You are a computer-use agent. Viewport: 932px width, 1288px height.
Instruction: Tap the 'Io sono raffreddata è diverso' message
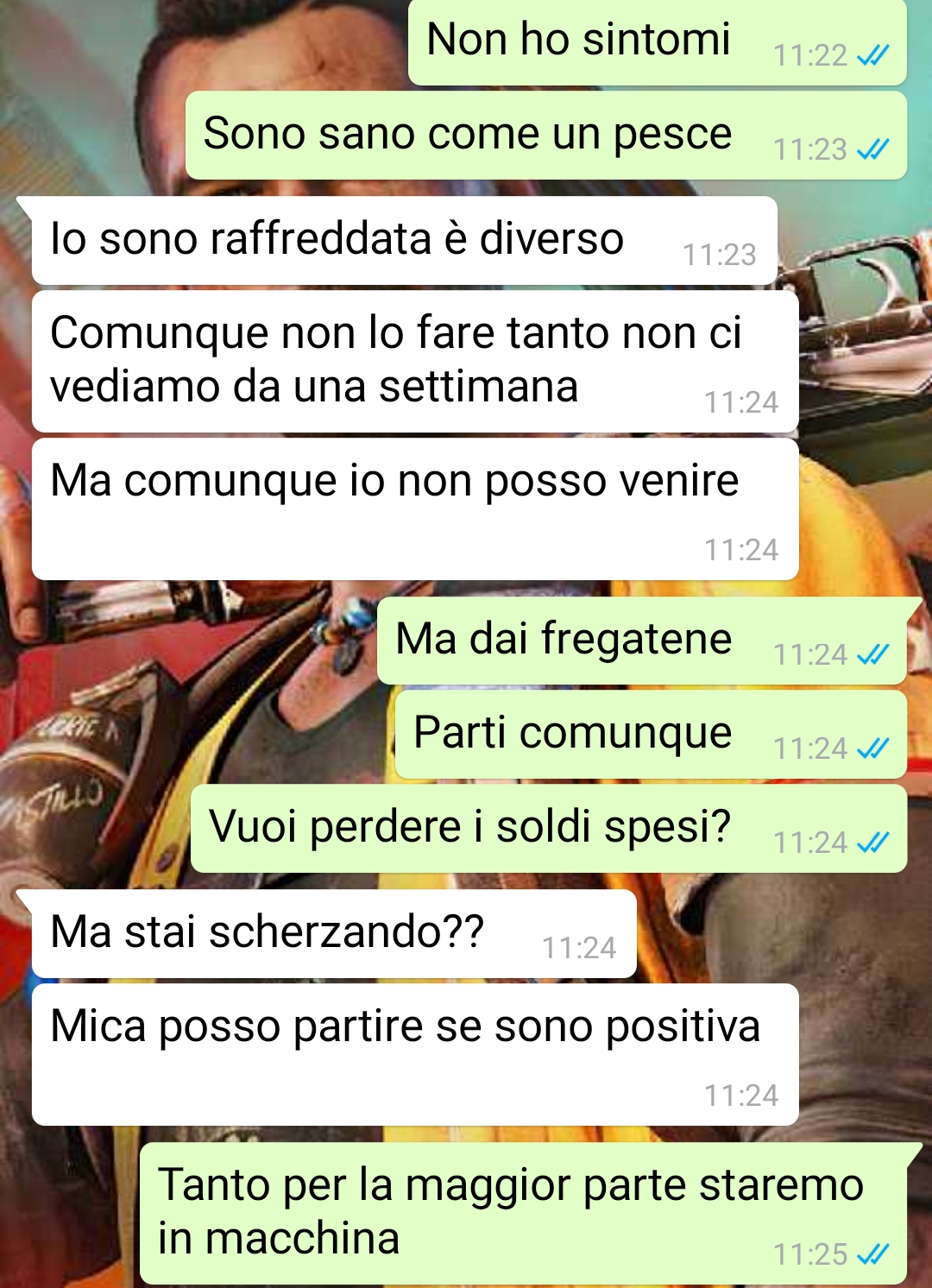pyautogui.click(x=405, y=241)
